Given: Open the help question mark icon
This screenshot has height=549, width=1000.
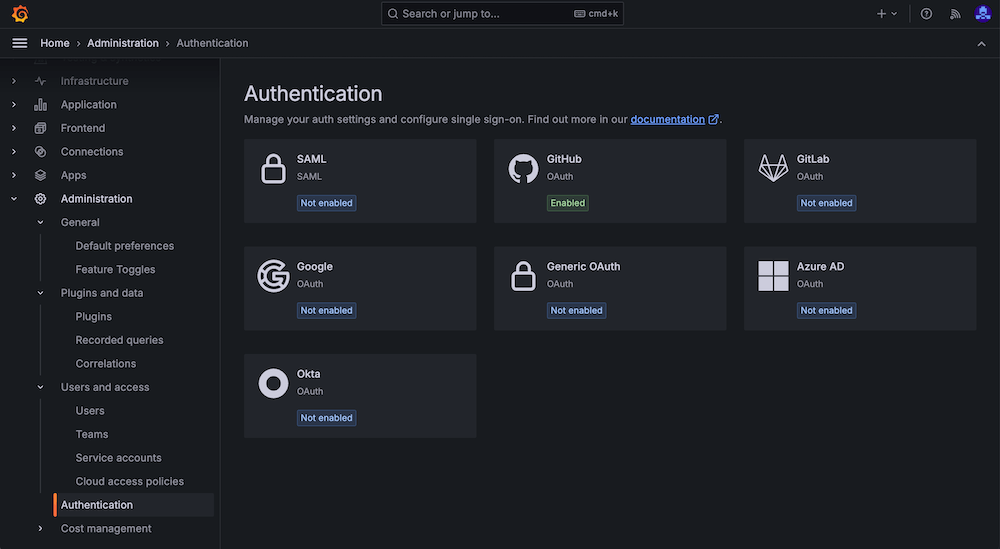Looking at the screenshot, I should click(926, 14).
